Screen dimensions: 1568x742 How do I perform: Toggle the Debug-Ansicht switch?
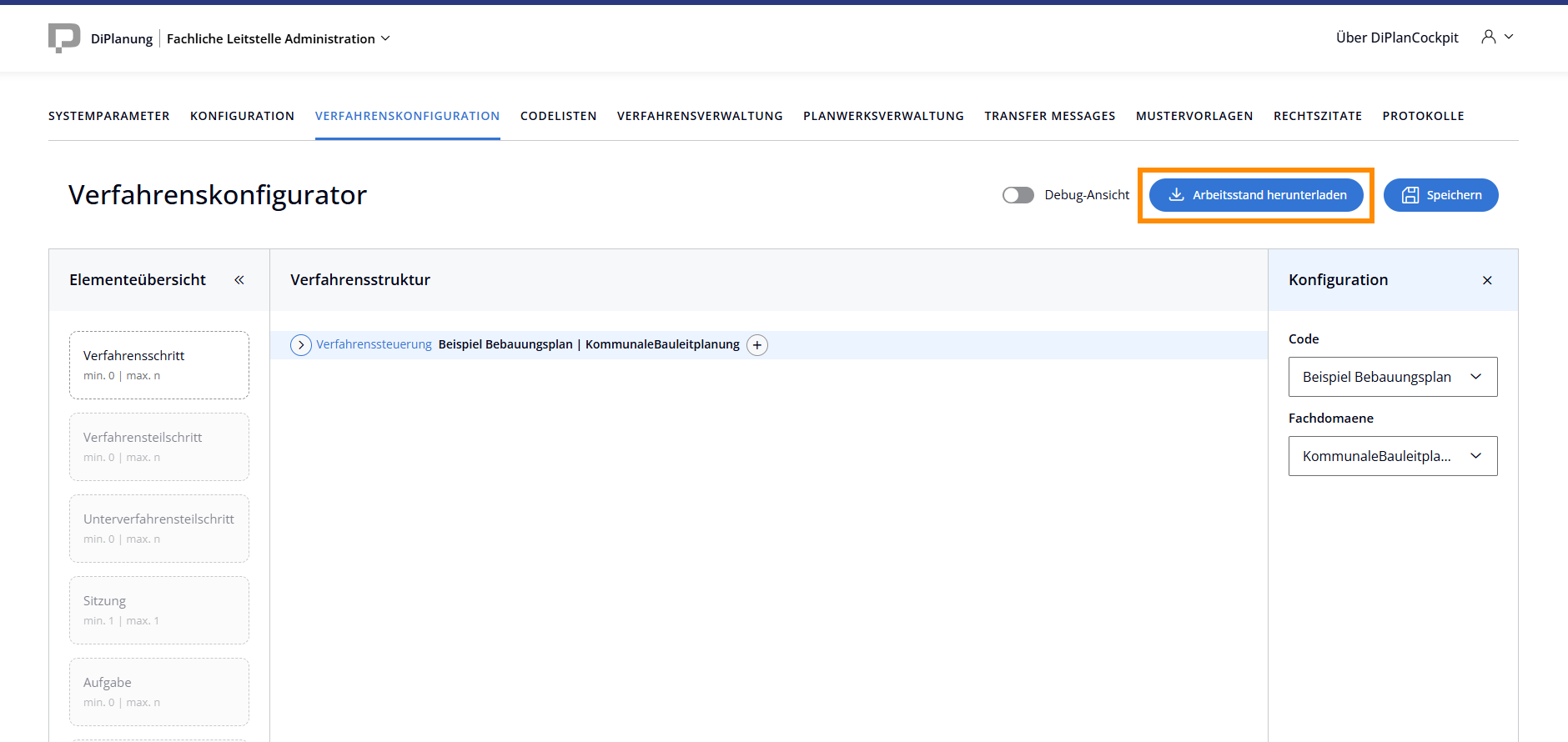(x=1018, y=195)
